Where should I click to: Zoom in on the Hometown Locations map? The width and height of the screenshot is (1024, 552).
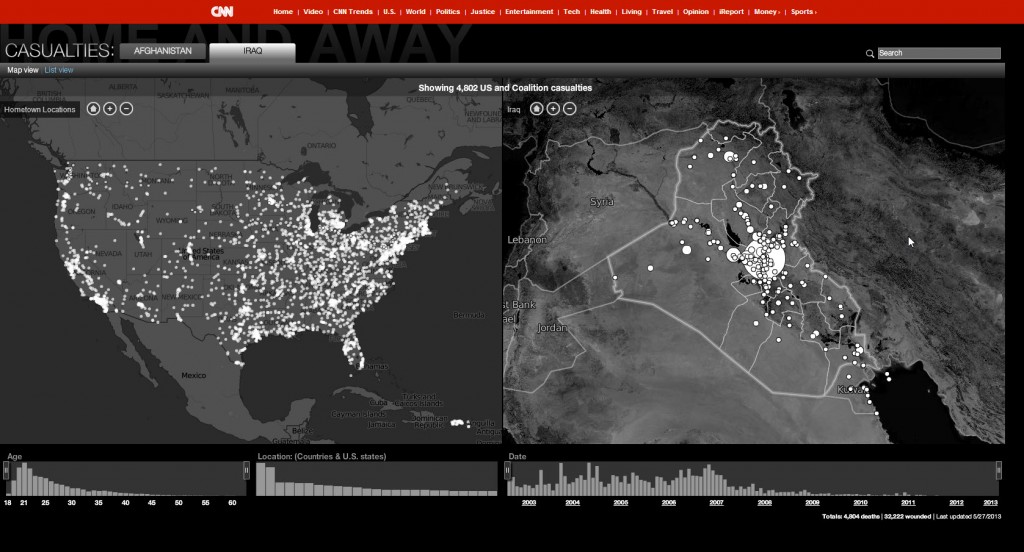(110, 108)
